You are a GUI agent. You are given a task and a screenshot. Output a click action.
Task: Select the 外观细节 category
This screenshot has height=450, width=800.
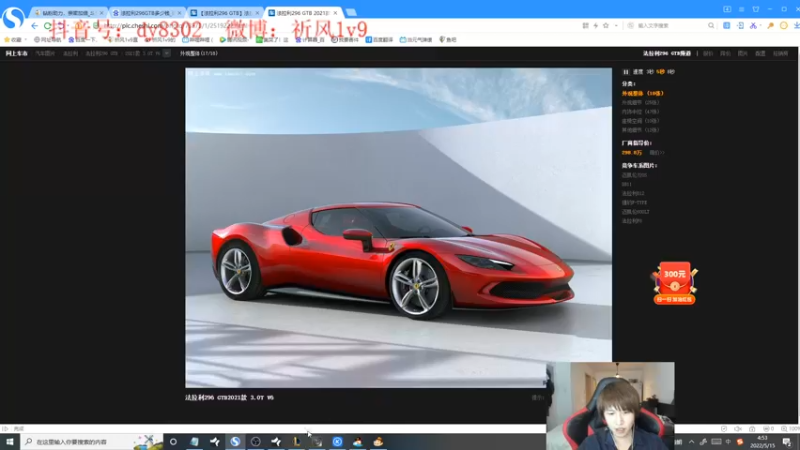640,103
